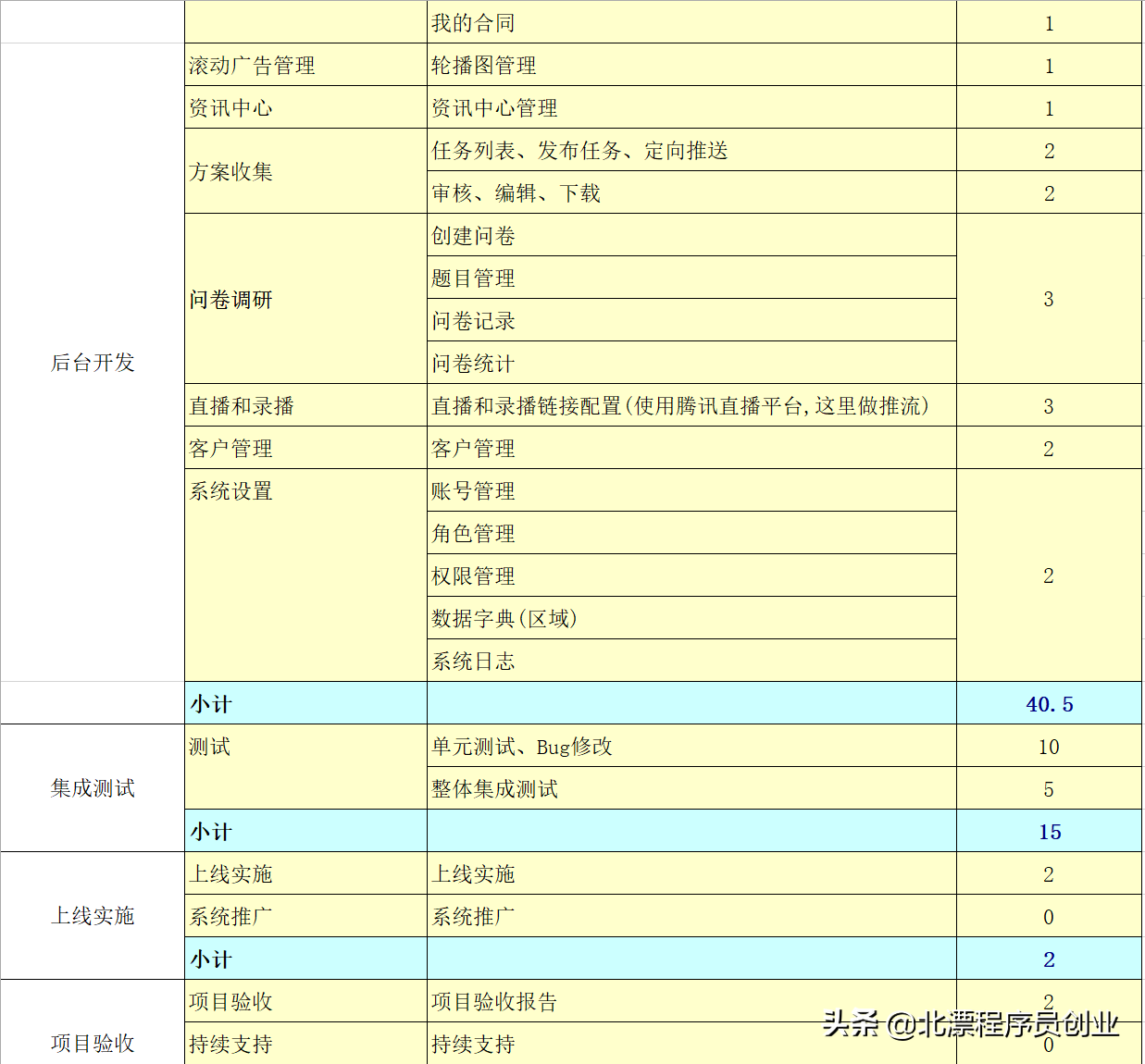Image resolution: width=1145 pixels, height=1064 pixels.
Task: Click the '资讯中心' module cell
Action: [x=305, y=107]
